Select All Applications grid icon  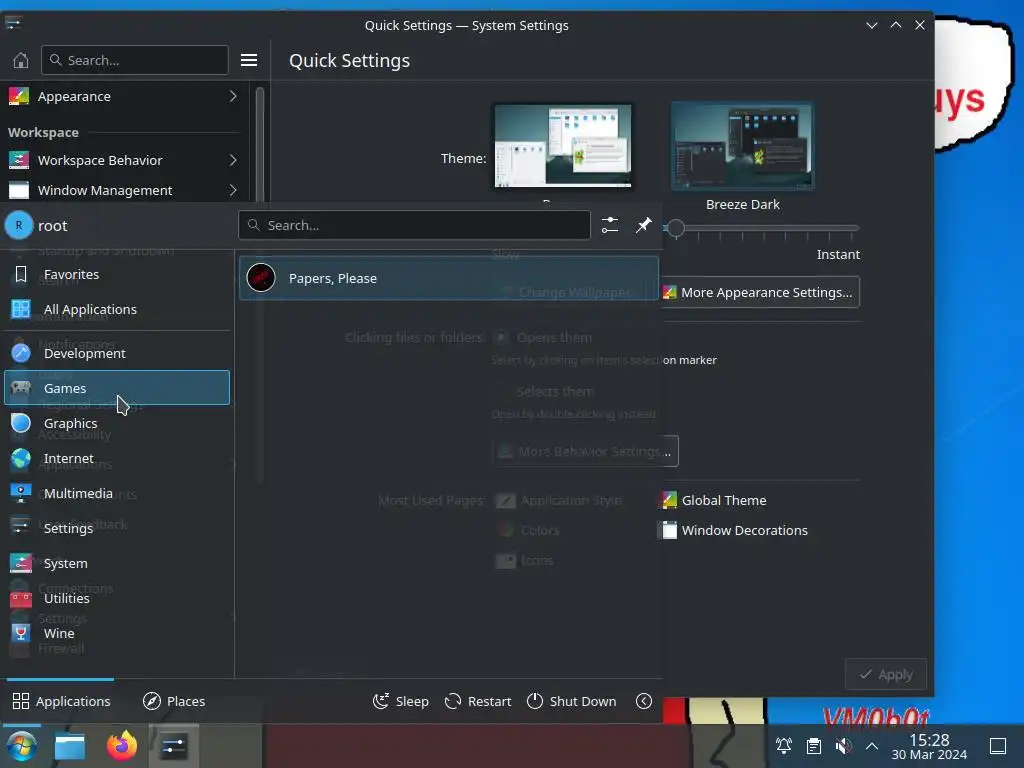pyautogui.click(x=21, y=309)
